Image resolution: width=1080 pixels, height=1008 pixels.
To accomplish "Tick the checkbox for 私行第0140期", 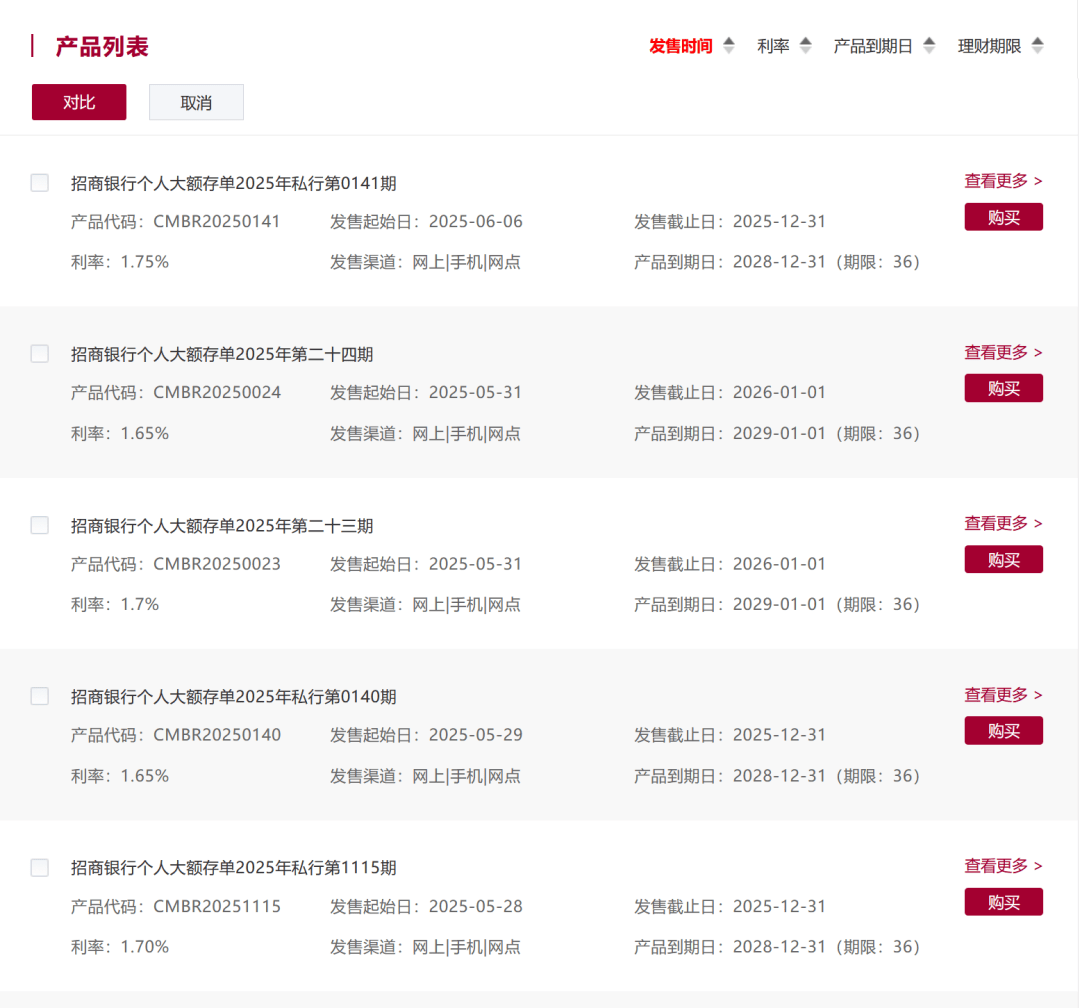I will 40,696.
